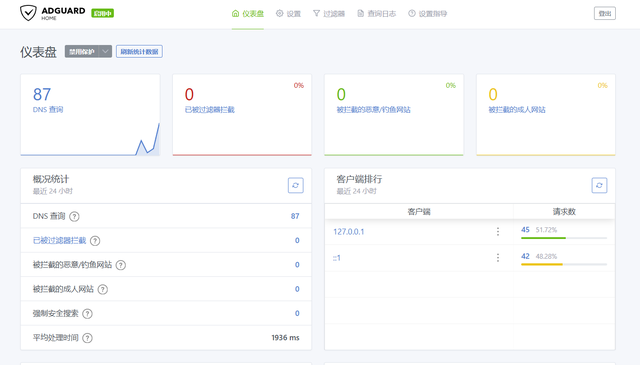Refresh the 客户端排行 panel

599,185
